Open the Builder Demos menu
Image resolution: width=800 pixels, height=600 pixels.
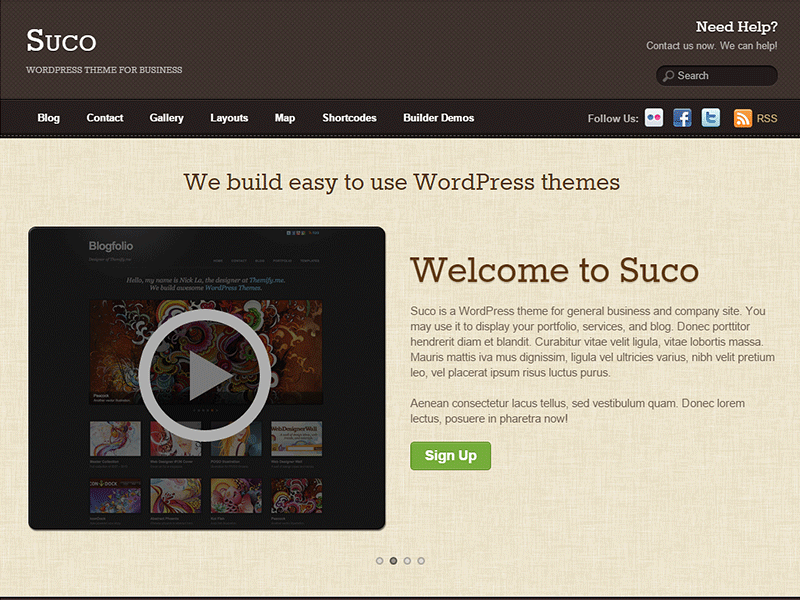coord(438,118)
